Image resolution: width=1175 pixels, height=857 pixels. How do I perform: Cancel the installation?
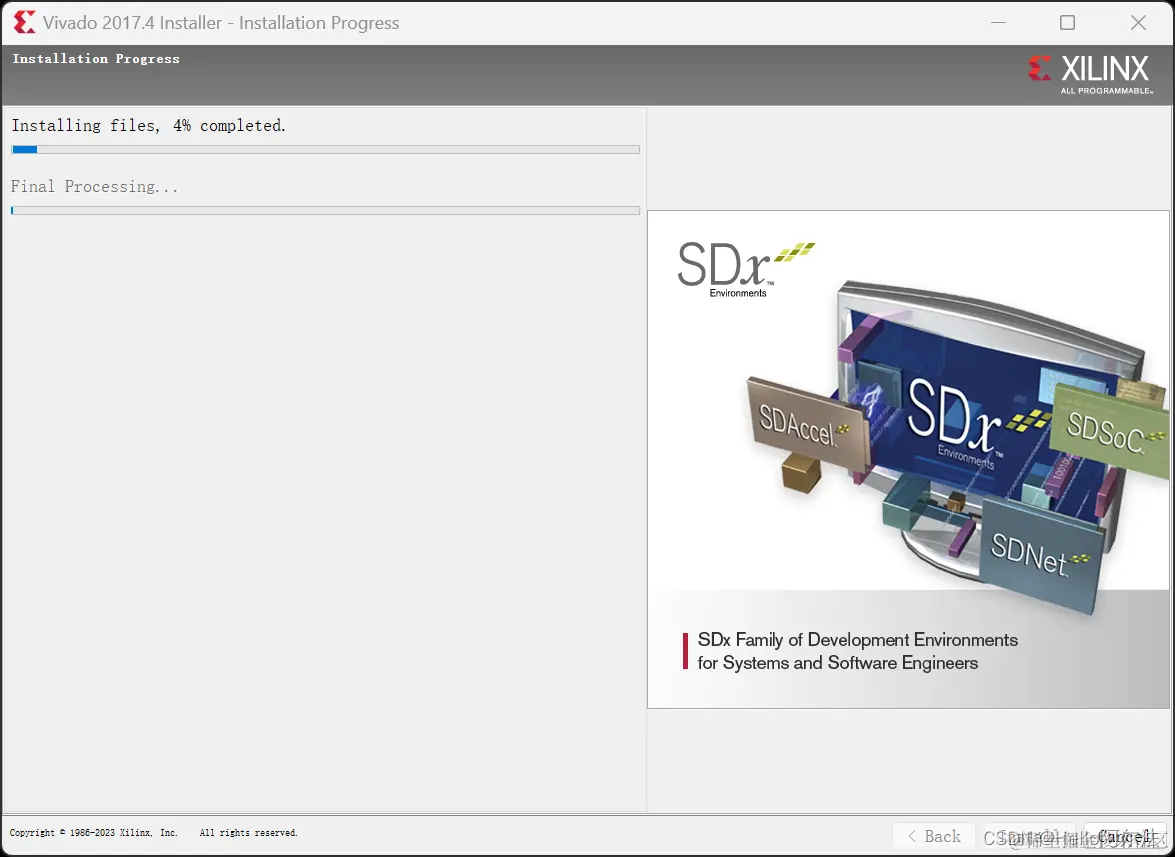[1126, 836]
